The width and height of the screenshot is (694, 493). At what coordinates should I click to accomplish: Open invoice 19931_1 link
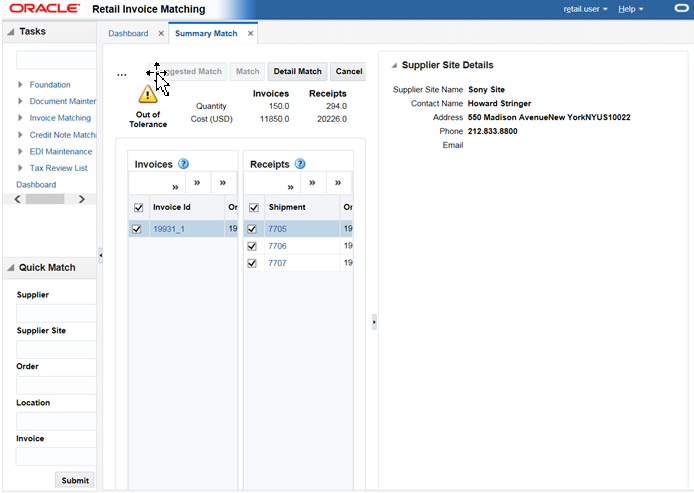pyautogui.click(x=169, y=229)
